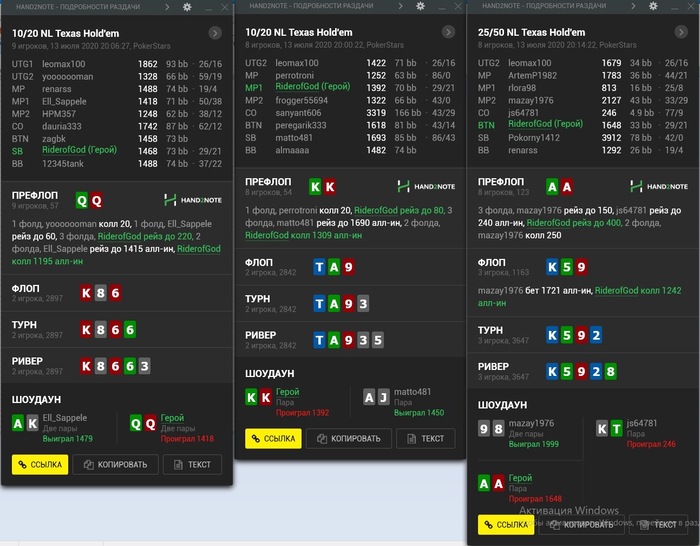Go to next hand in left 10/20 QQ window
The width and height of the screenshot is (700, 546).
(215, 33)
